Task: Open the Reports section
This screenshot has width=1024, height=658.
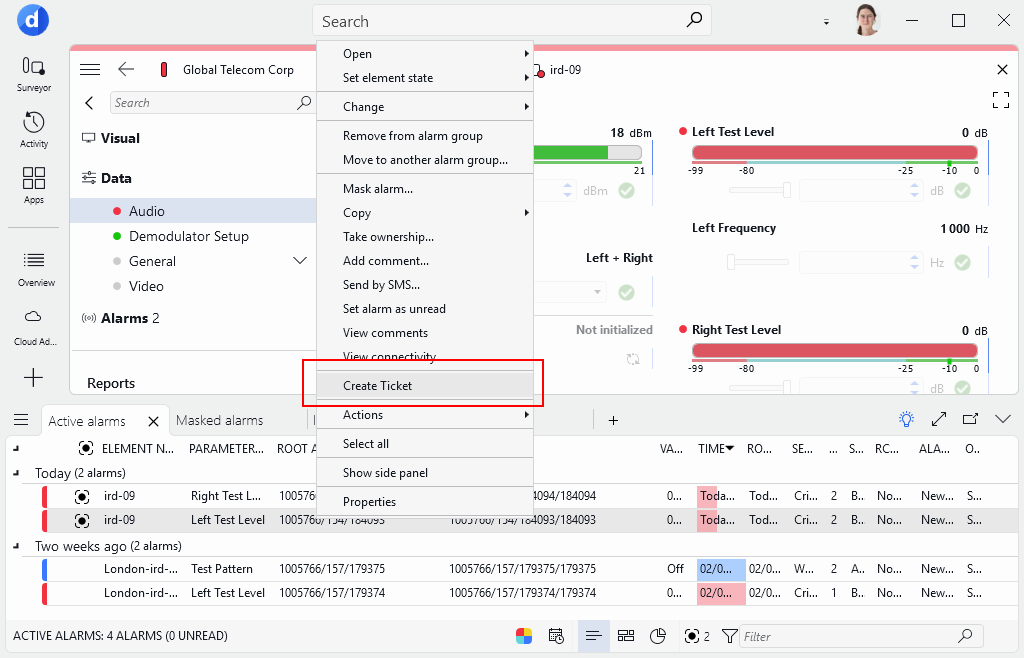Action: coord(111,383)
